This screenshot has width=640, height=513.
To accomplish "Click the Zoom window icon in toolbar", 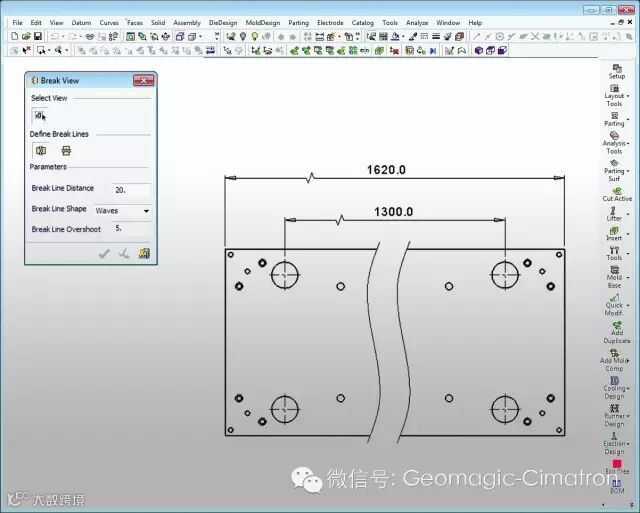I will click(130, 37).
